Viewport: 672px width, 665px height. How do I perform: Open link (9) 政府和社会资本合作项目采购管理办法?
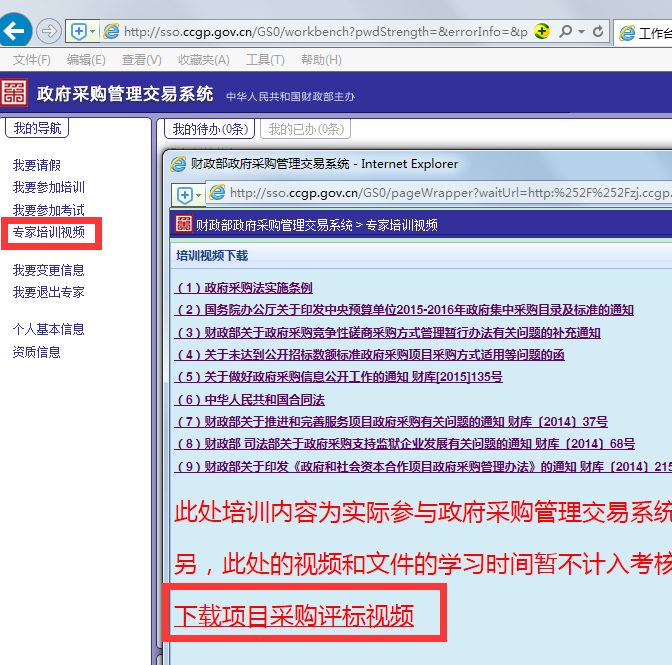coord(423,467)
